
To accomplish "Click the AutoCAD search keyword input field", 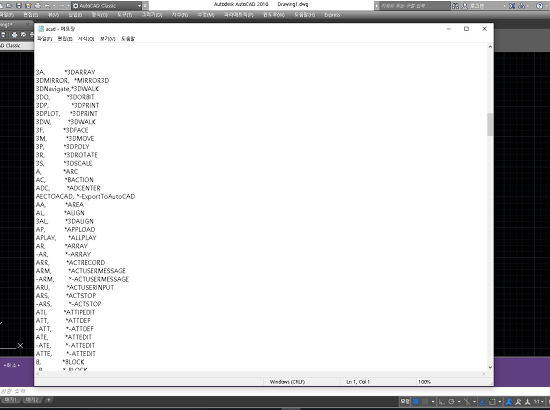I will 415,6.
